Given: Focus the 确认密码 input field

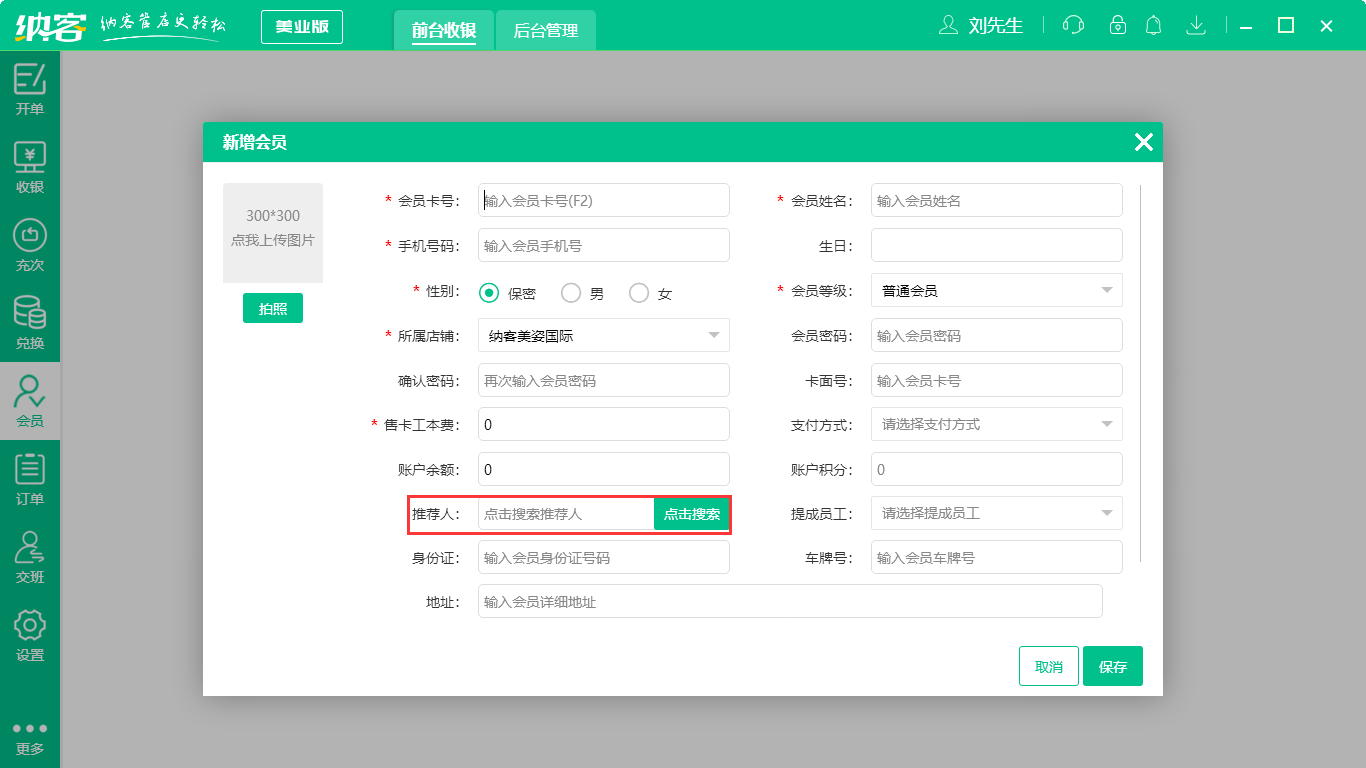Looking at the screenshot, I should (x=604, y=380).
